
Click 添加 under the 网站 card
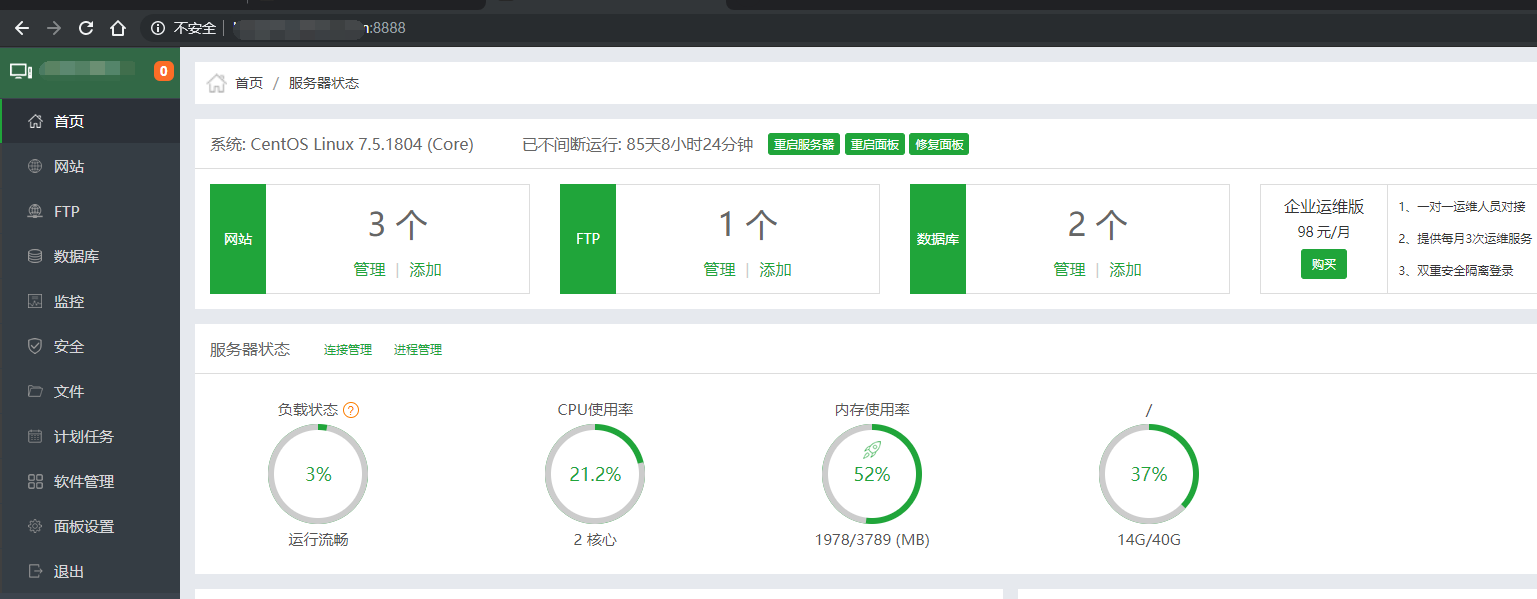[x=425, y=270]
